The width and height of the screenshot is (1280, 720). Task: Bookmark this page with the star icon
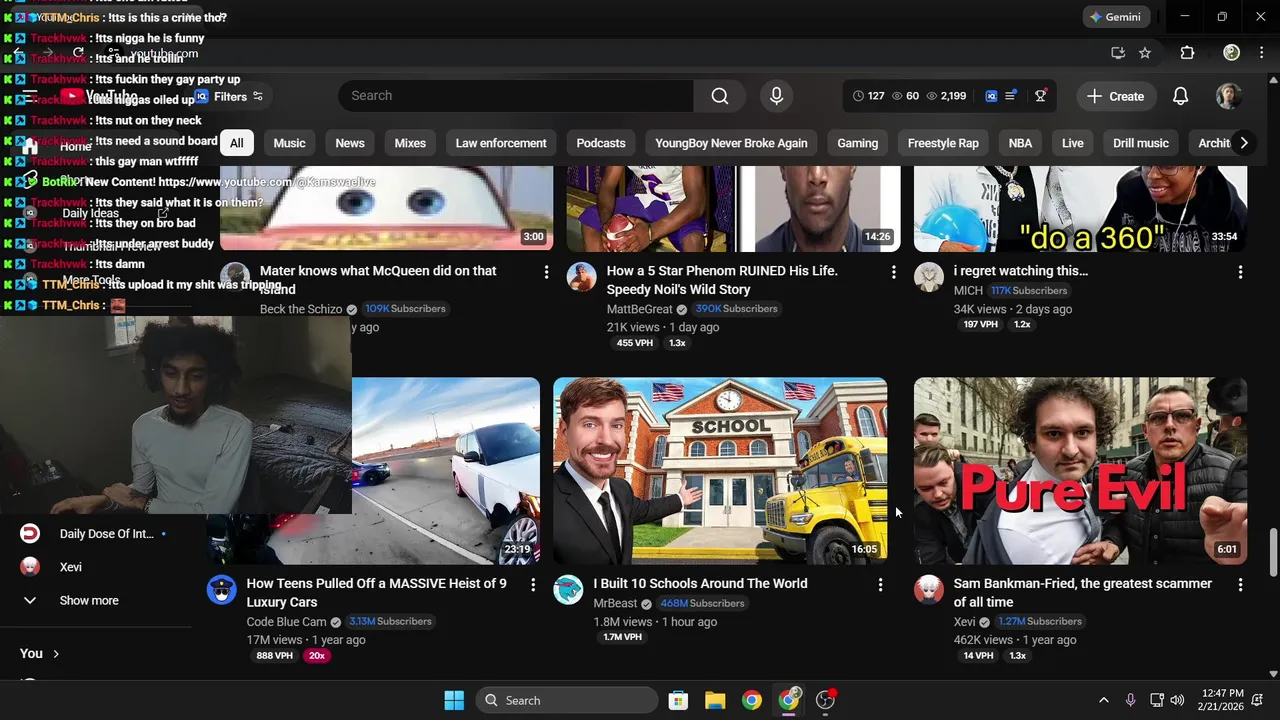click(x=1145, y=53)
